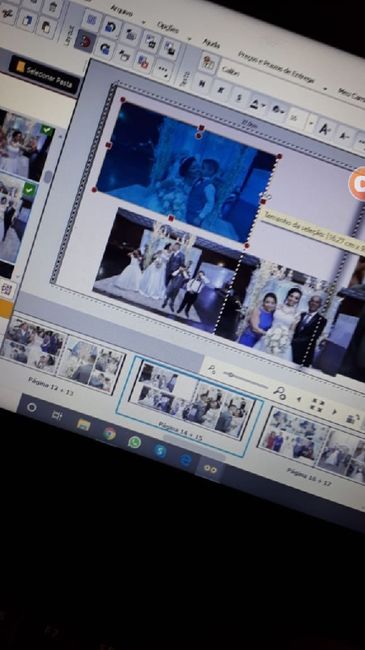The image size is (365, 650).
Task: Go to previous page arrow
Action: click(298, 399)
